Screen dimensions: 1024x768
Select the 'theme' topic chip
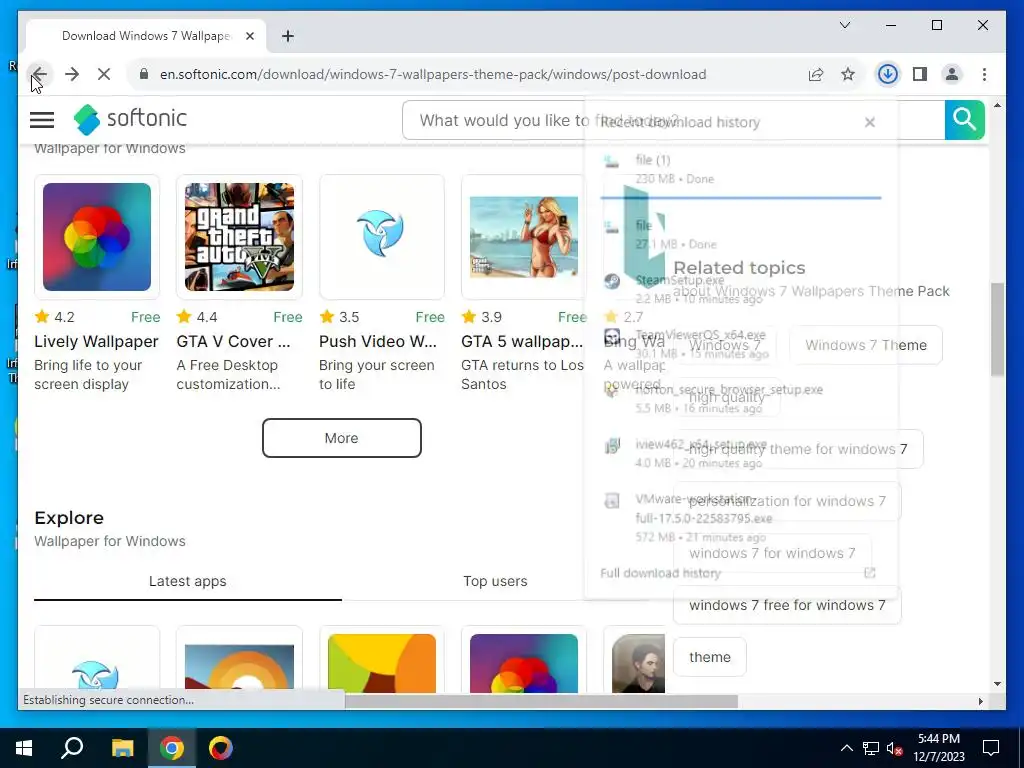point(710,657)
